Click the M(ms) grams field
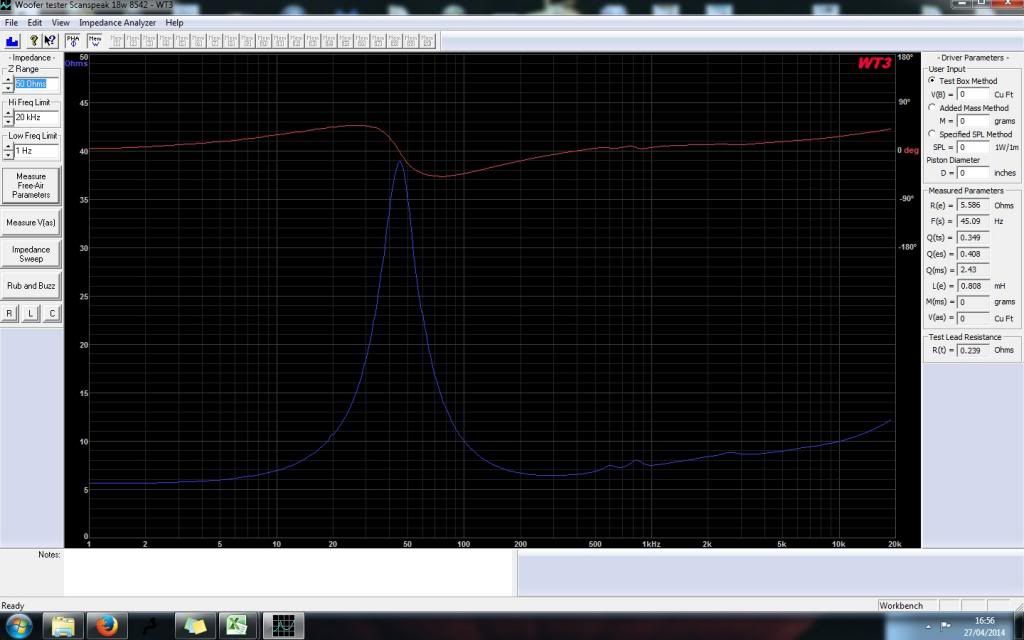This screenshot has width=1024, height=640. 974,302
